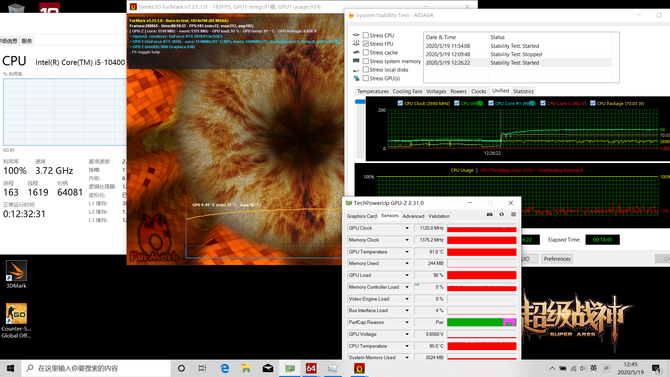This screenshot has width=670, height=377.
Task: Switch the input language indicator
Action: [594, 368]
